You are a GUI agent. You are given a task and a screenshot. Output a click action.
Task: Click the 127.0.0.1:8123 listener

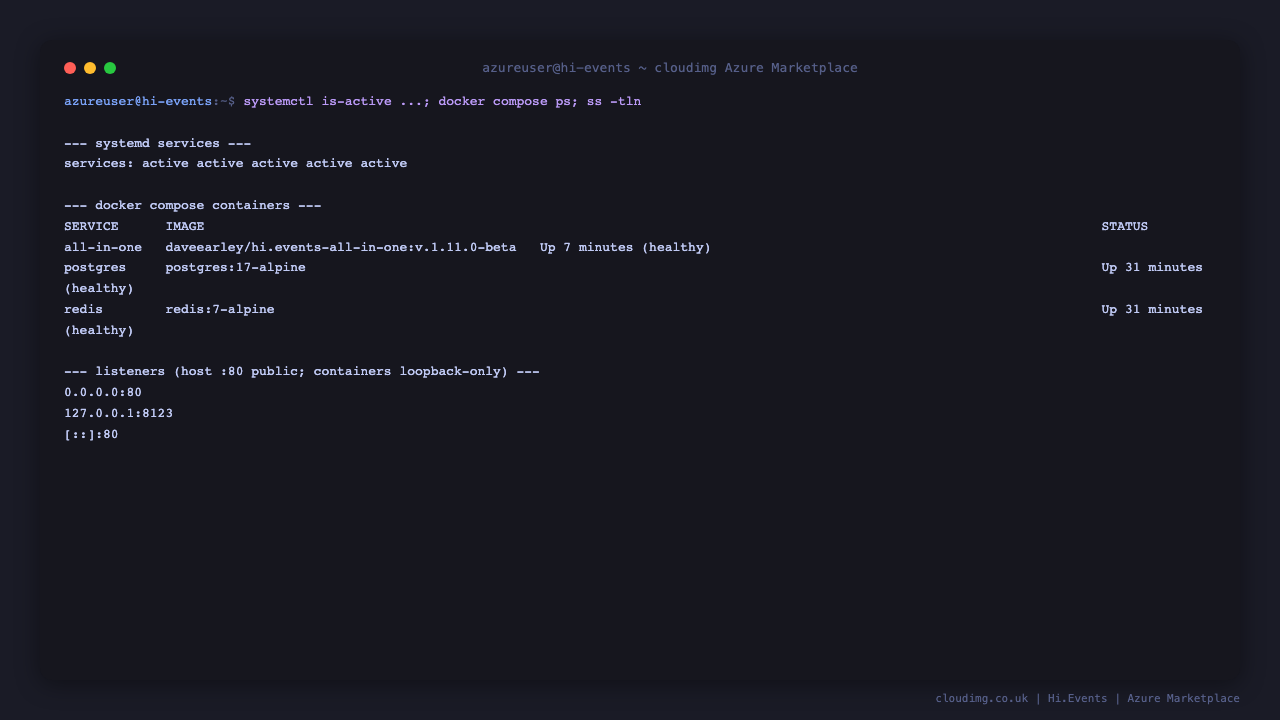(x=118, y=413)
